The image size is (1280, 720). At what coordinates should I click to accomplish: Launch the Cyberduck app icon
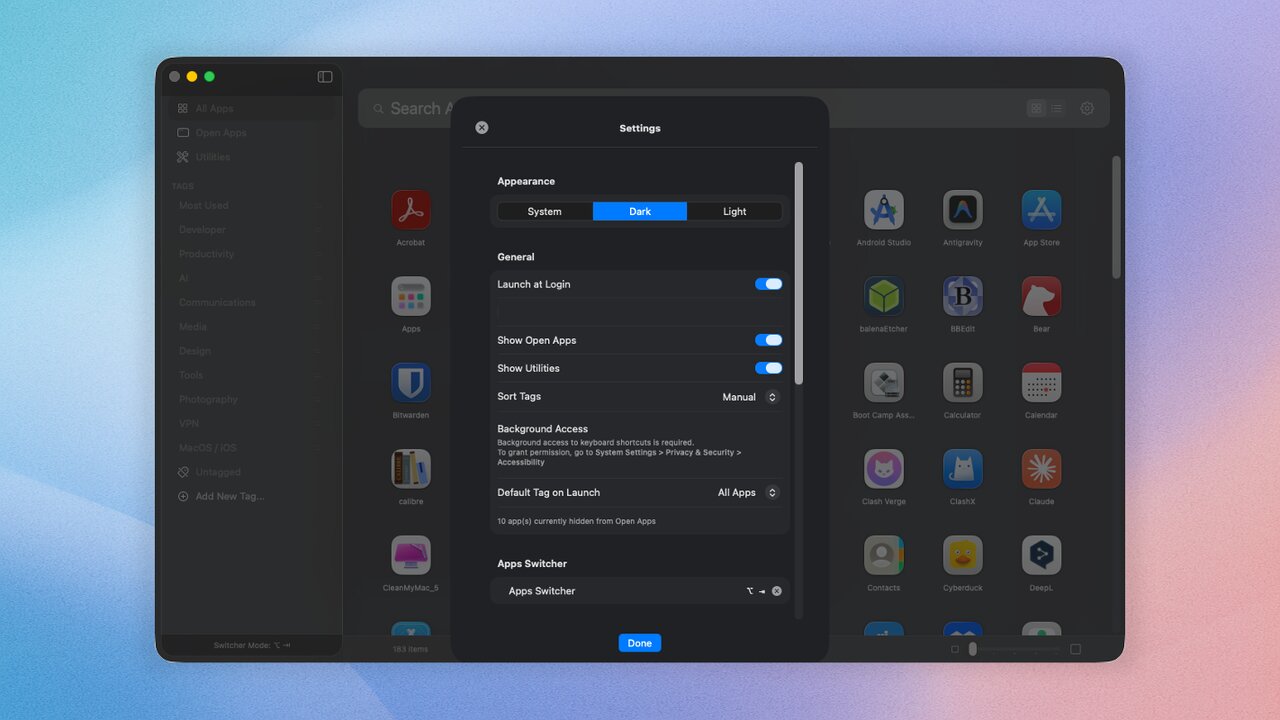[963, 555]
